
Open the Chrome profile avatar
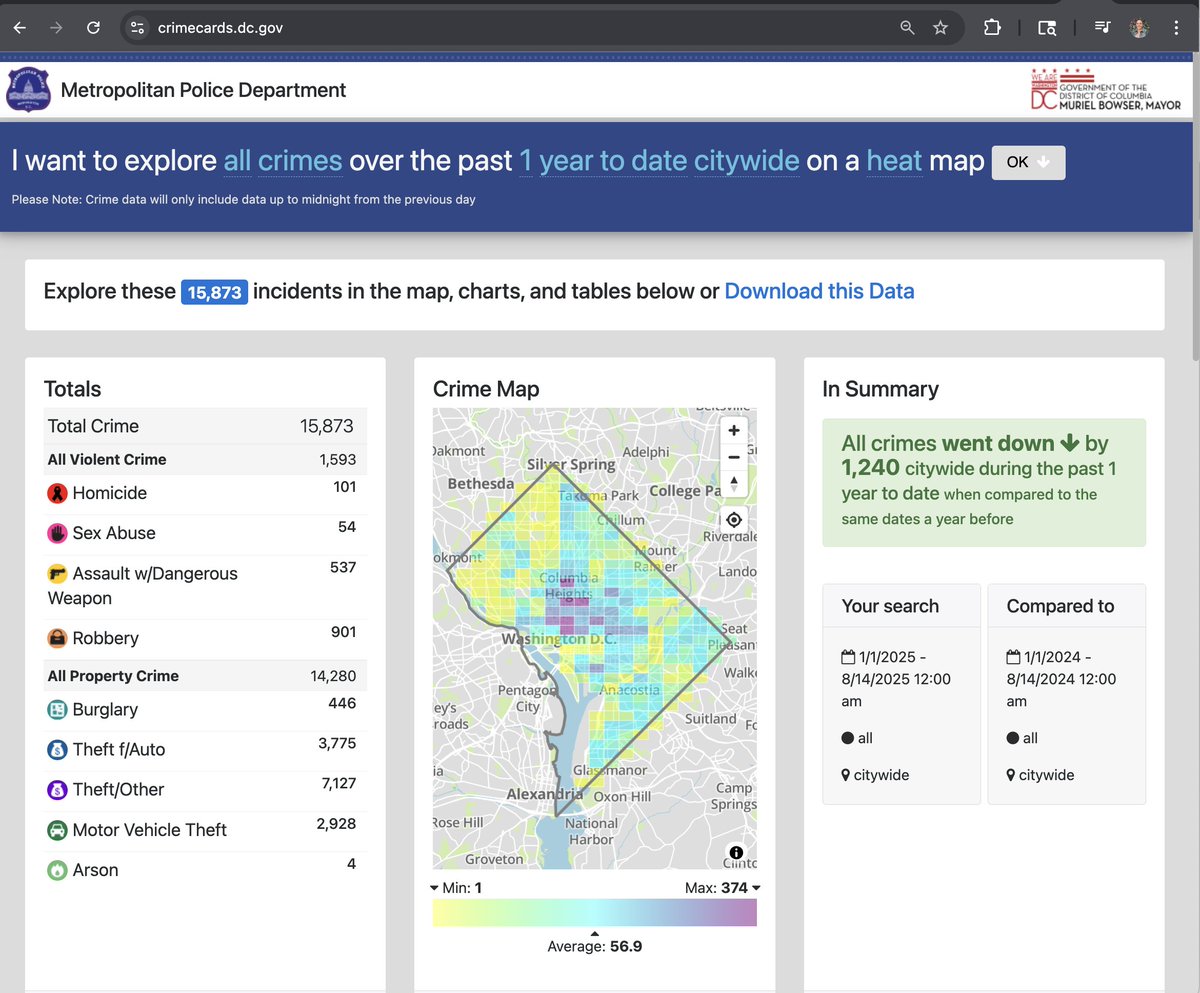click(1139, 28)
